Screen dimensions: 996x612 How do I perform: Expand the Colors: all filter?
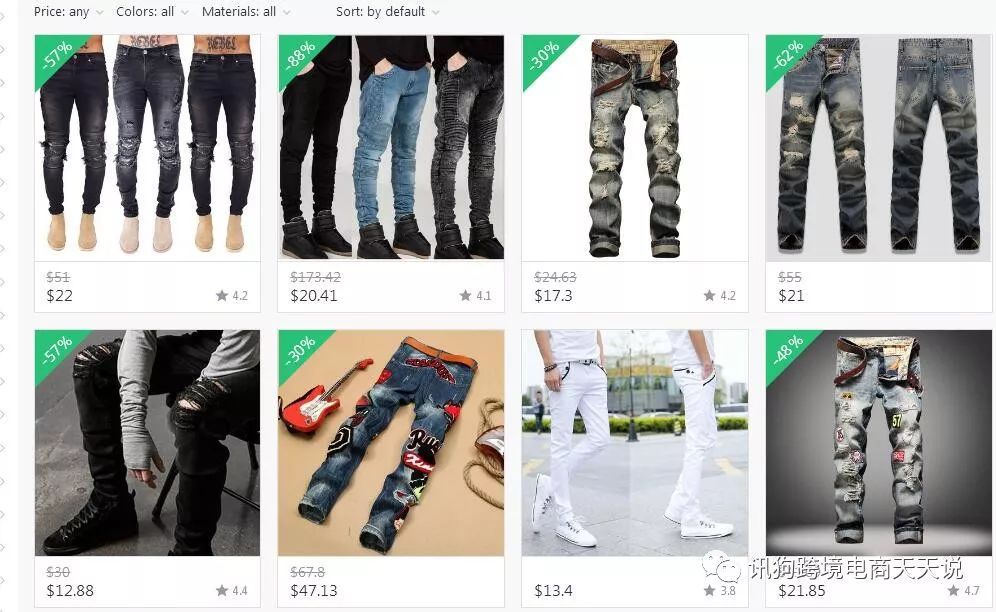(x=152, y=11)
